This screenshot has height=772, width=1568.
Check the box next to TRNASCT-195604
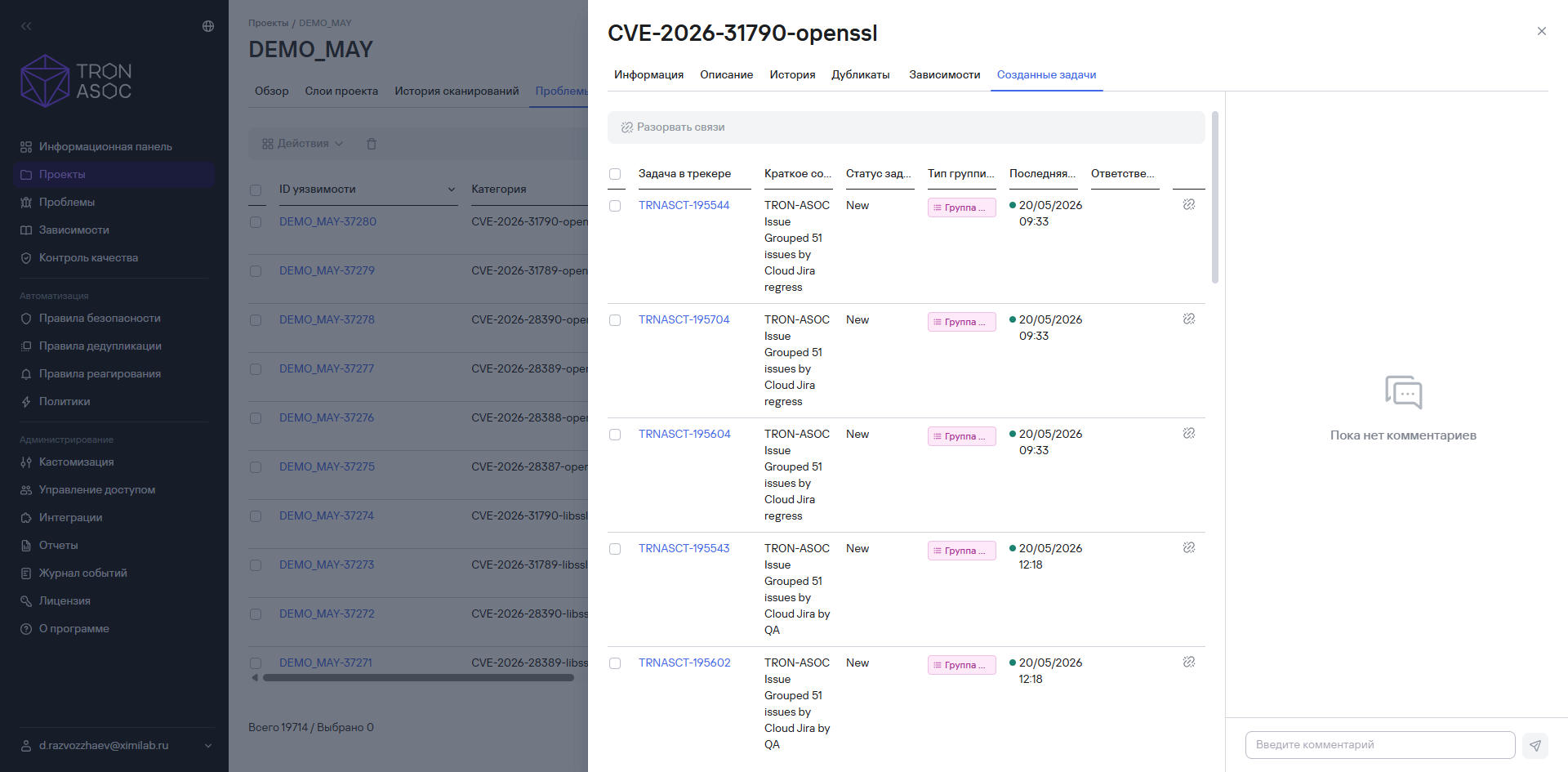[615, 435]
